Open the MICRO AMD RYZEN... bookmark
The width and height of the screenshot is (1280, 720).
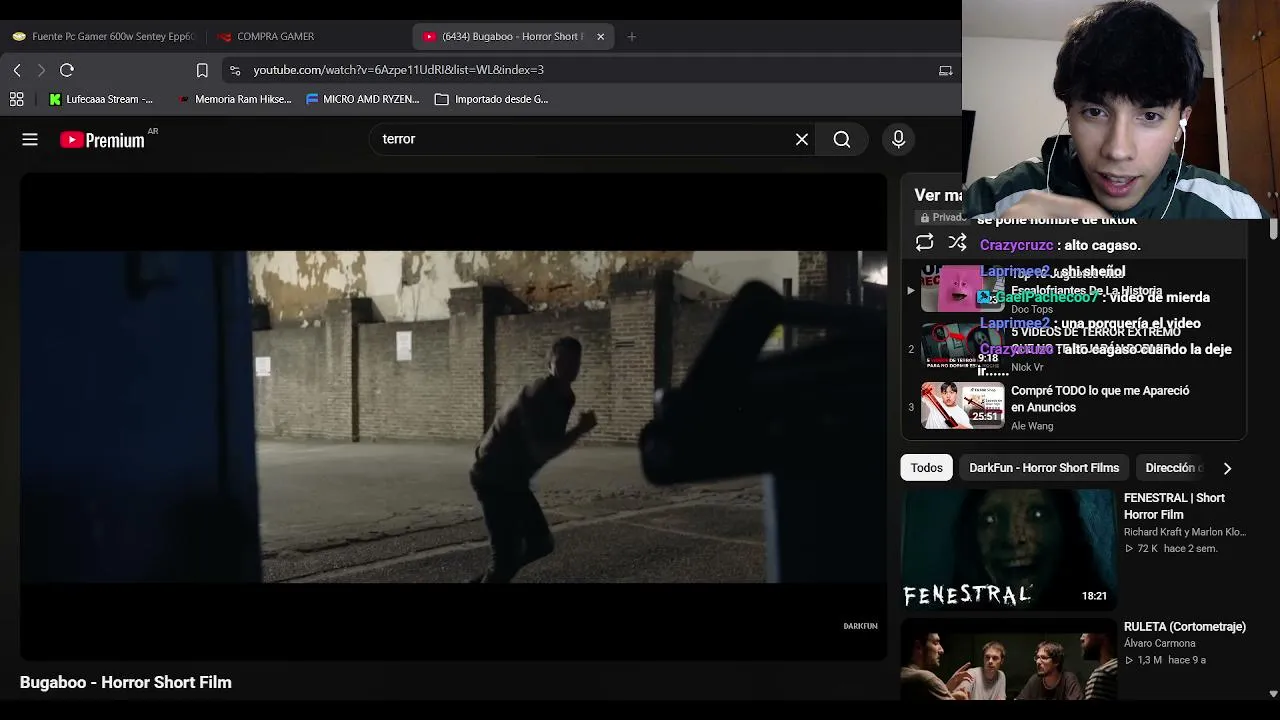363,99
